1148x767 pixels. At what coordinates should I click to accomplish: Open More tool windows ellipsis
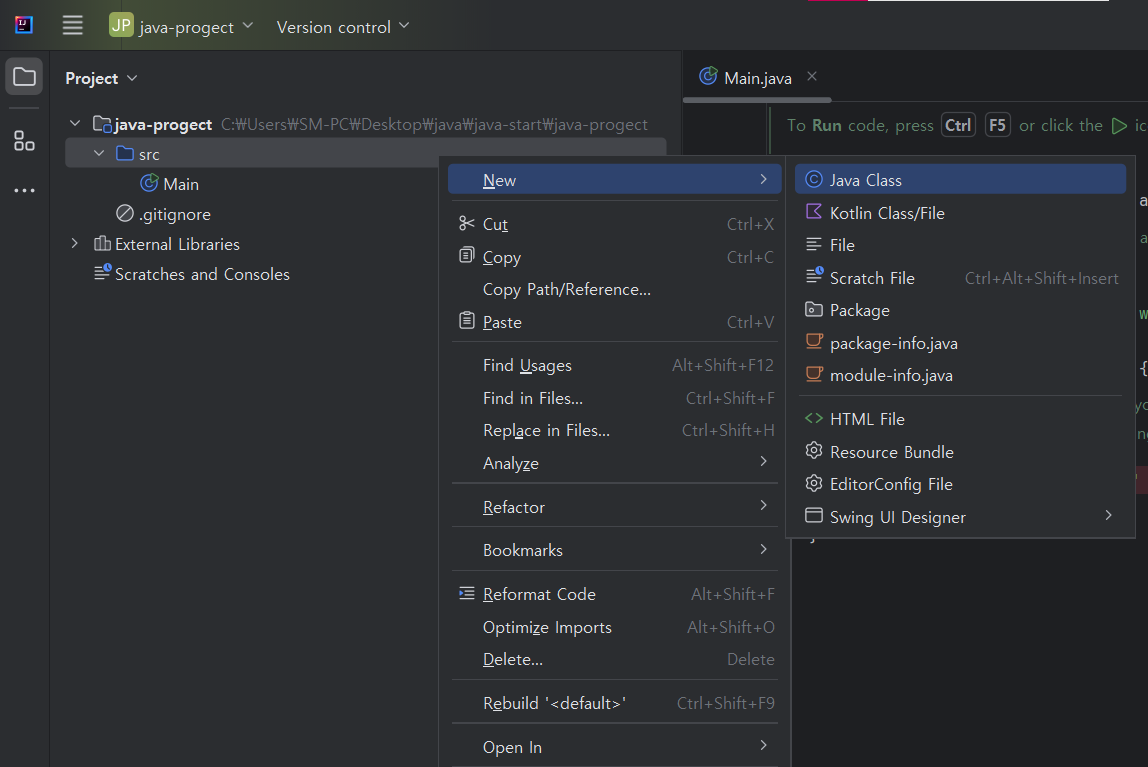point(24,190)
